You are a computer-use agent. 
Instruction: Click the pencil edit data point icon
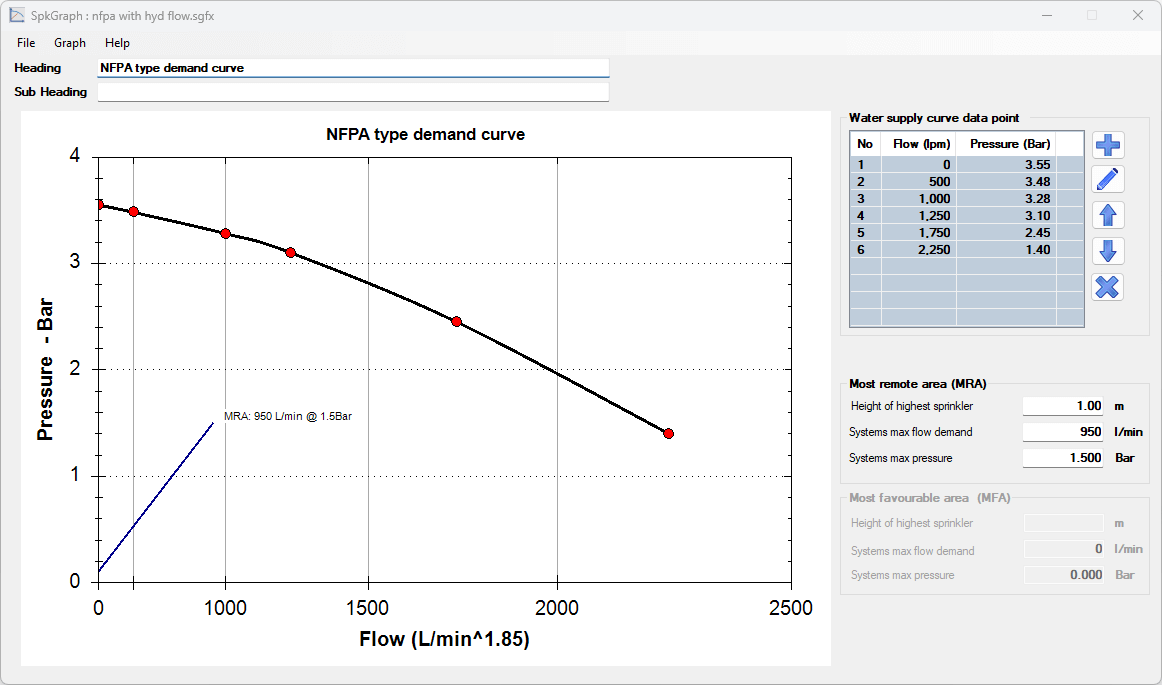1108,180
